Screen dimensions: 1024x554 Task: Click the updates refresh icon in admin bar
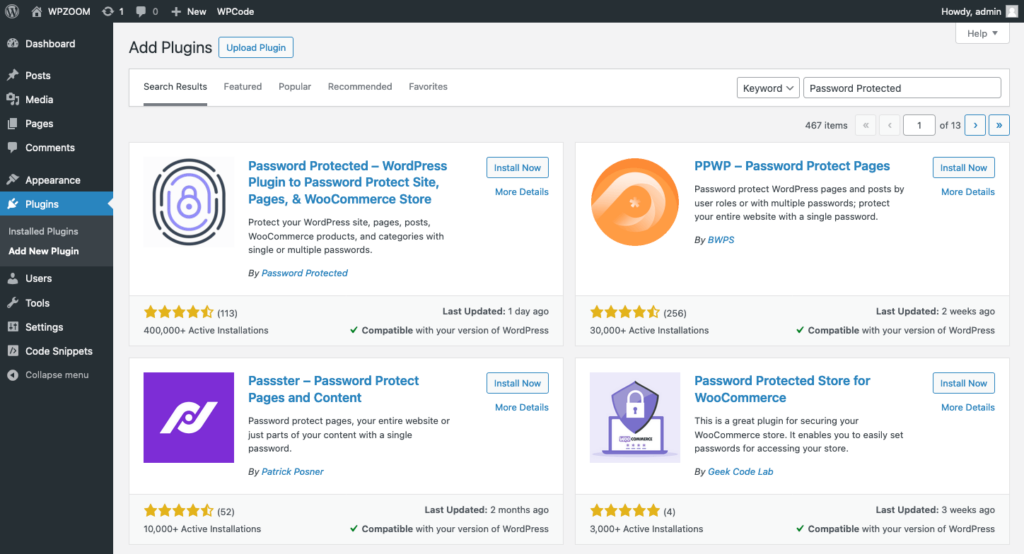(108, 11)
